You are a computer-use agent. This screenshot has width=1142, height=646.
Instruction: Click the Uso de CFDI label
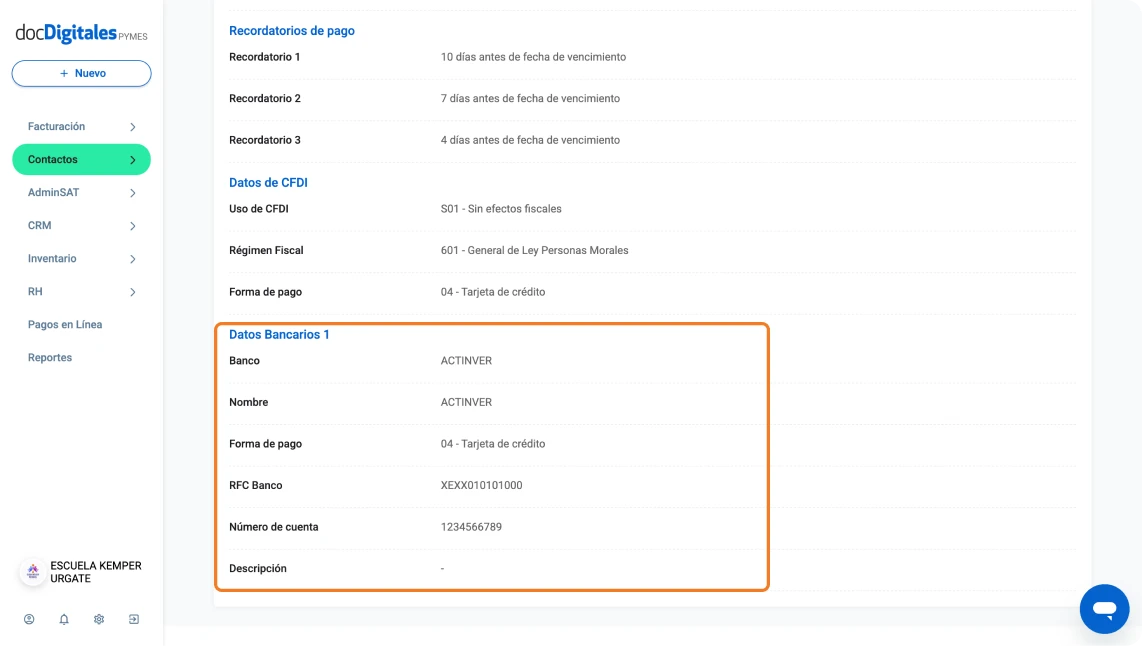point(259,209)
